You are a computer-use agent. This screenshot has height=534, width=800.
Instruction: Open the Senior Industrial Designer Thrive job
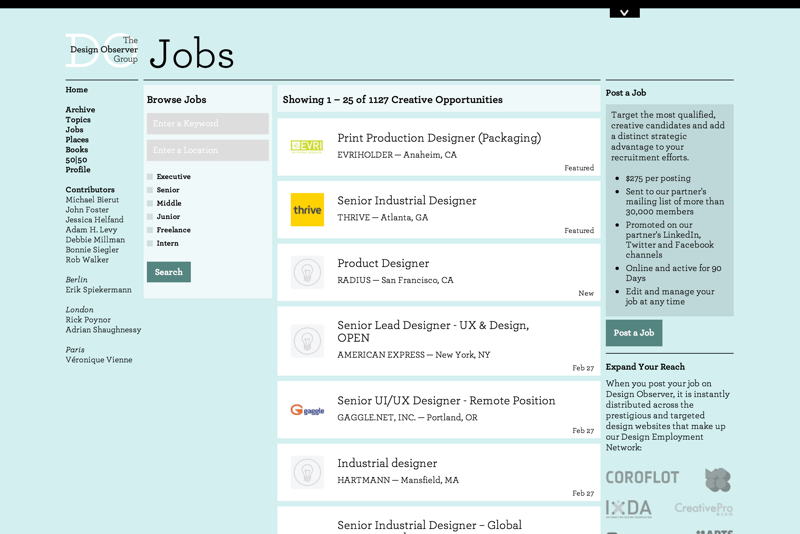(x=407, y=200)
